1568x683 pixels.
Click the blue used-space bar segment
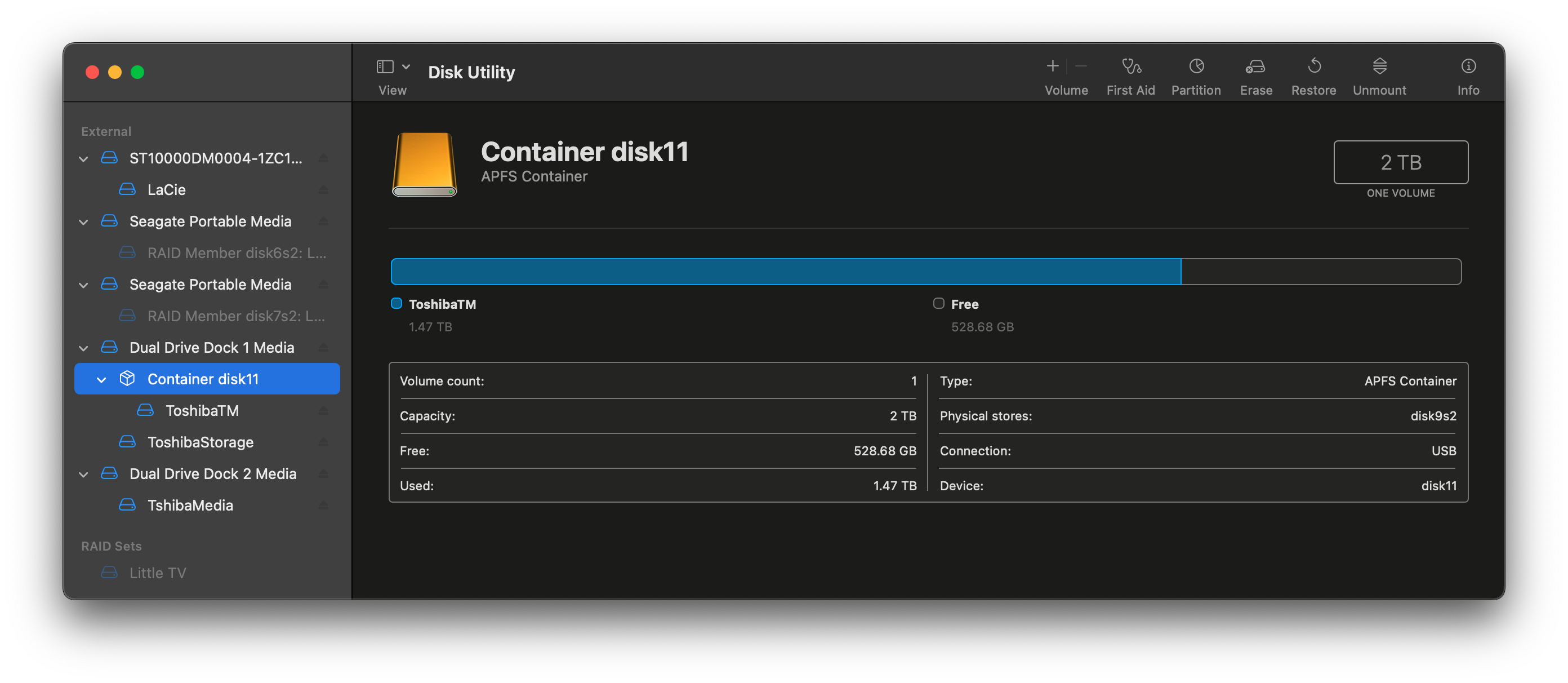tap(785, 272)
